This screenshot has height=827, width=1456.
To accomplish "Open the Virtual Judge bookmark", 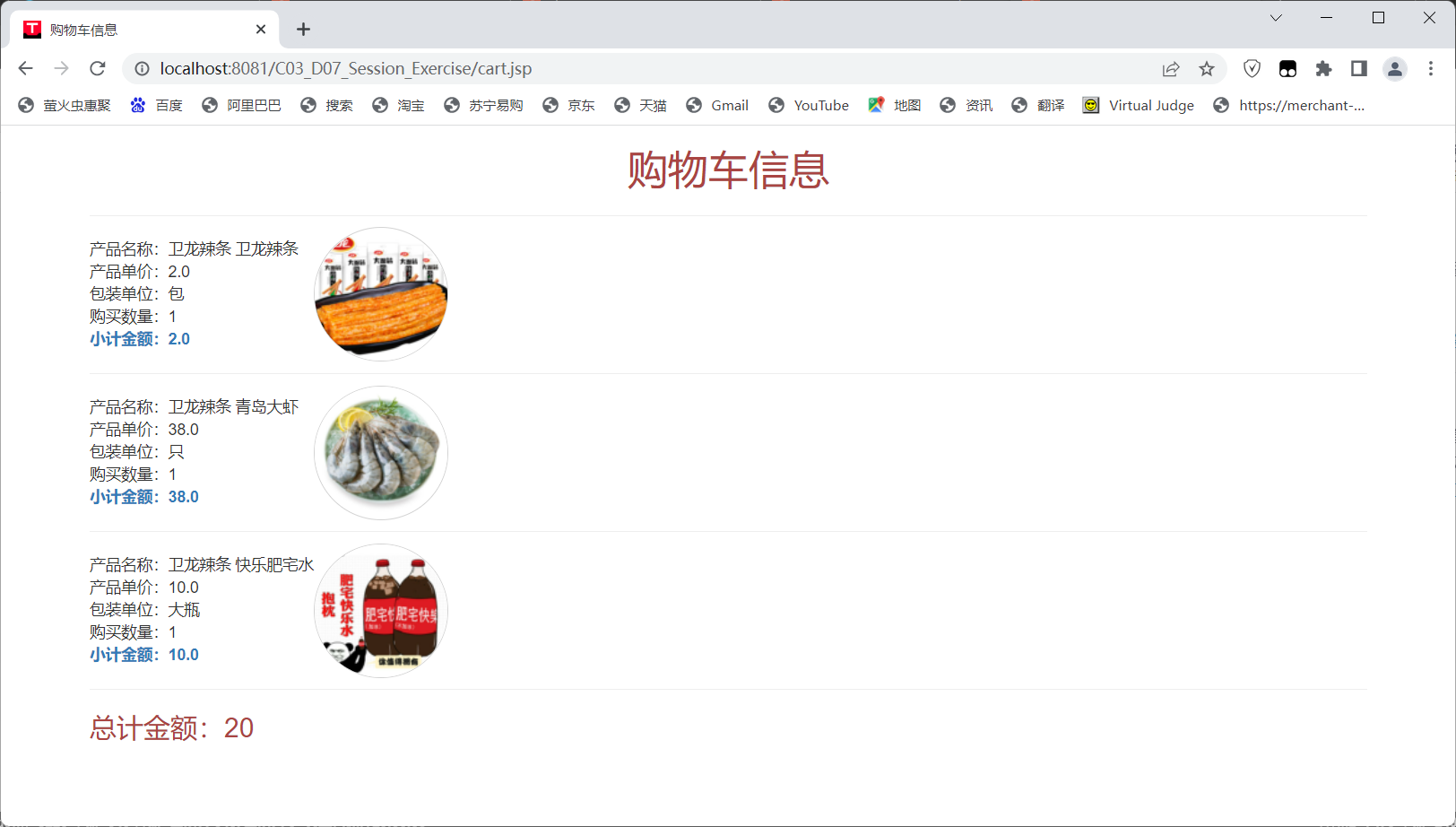I will (1139, 105).
